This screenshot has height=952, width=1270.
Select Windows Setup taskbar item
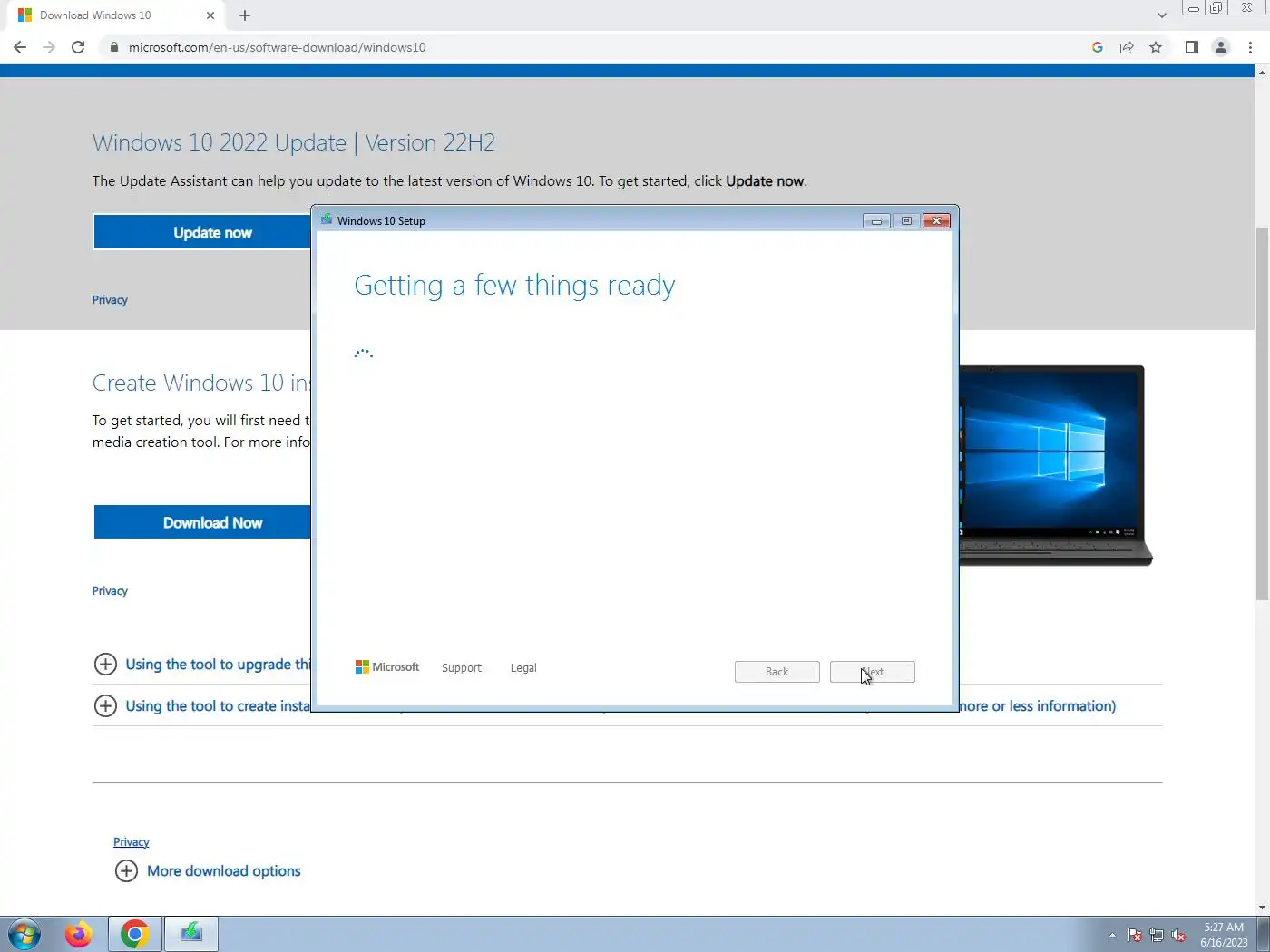point(191,934)
